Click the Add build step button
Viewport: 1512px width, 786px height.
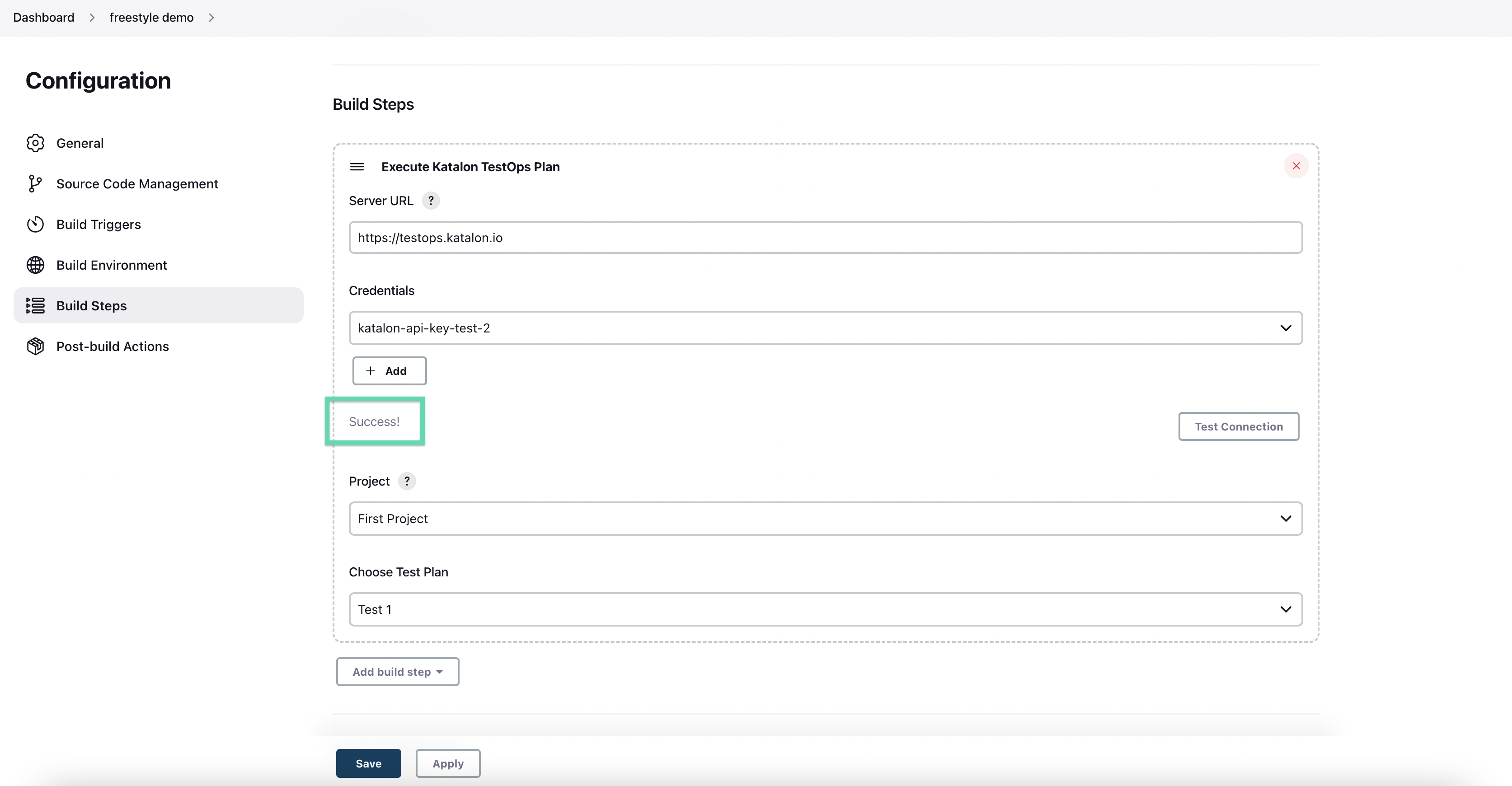(x=397, y=671)
